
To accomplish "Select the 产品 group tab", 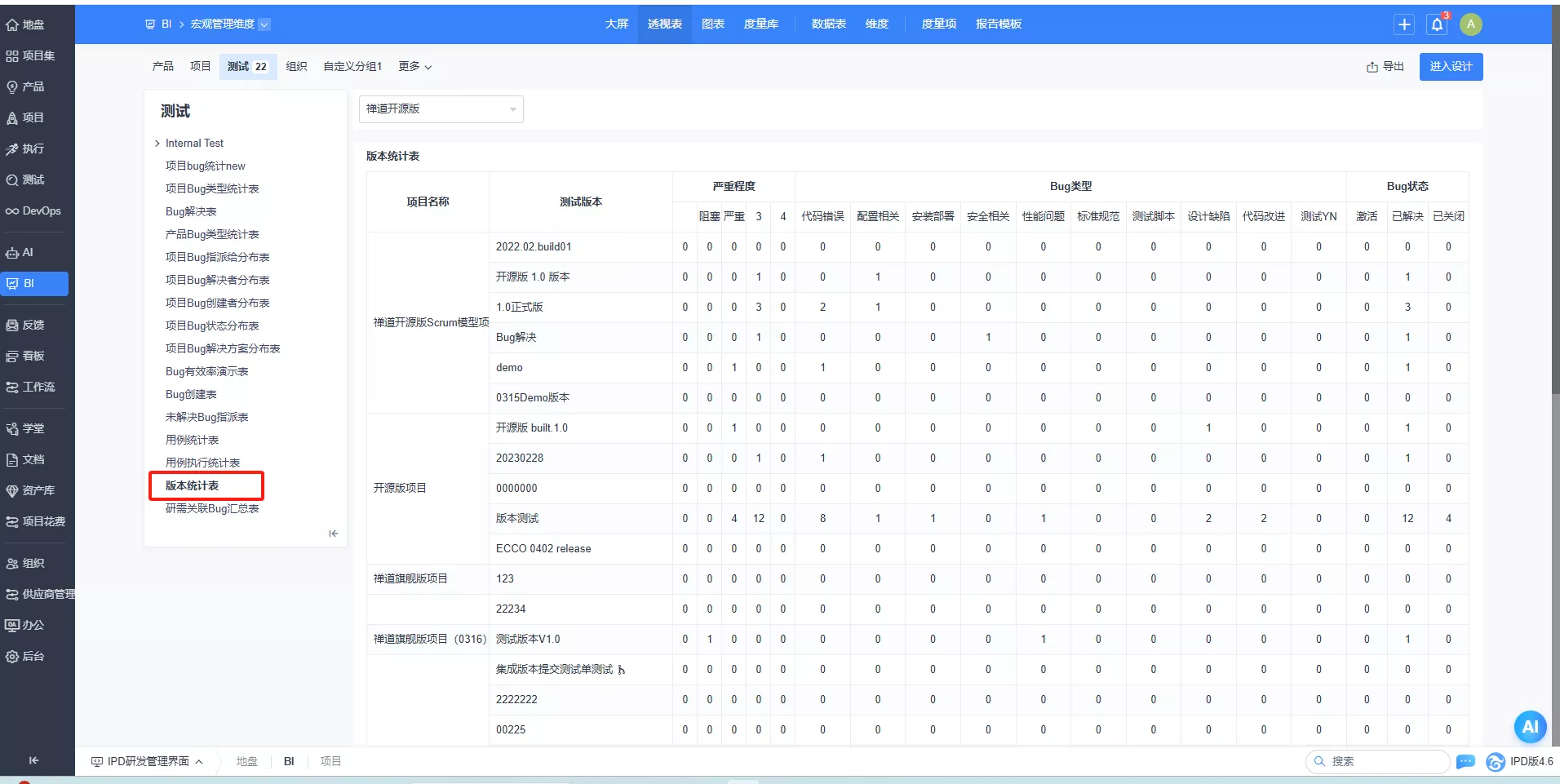I will point(162,67).
